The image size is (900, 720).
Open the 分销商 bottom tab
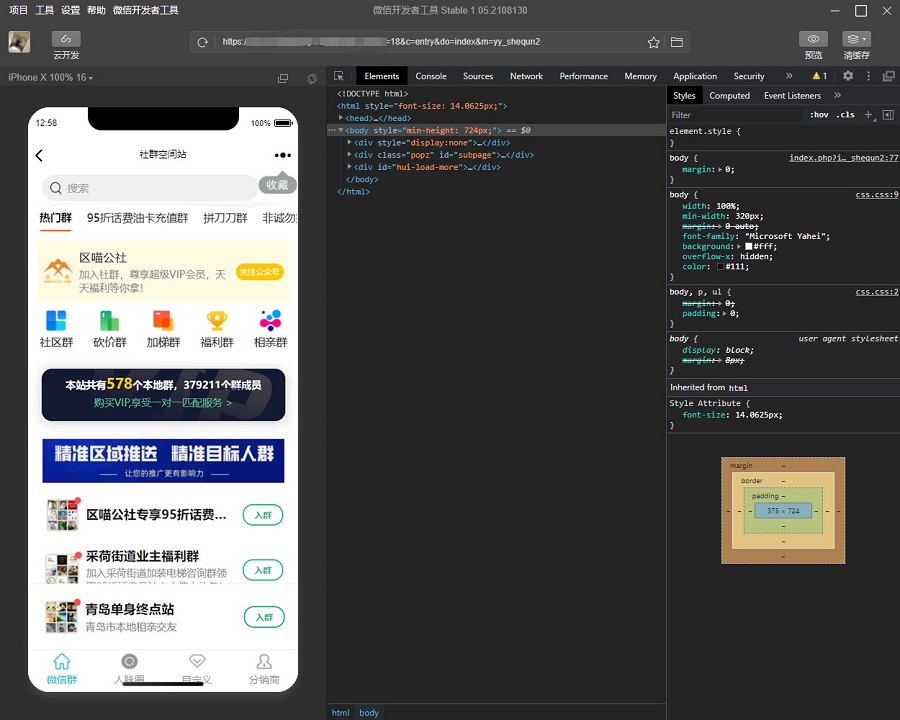click(264, 669)
